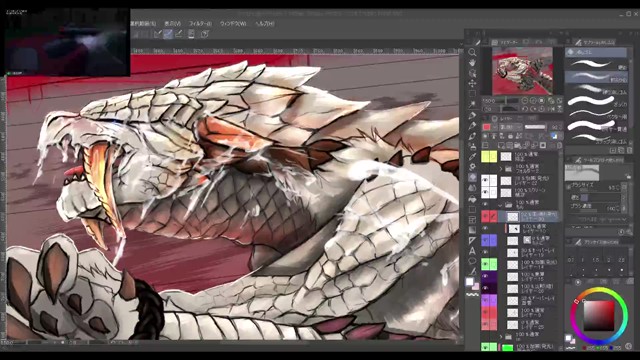Click the layer opacity slider
This screenshot has height=360, width=640.
pos(535,127)
